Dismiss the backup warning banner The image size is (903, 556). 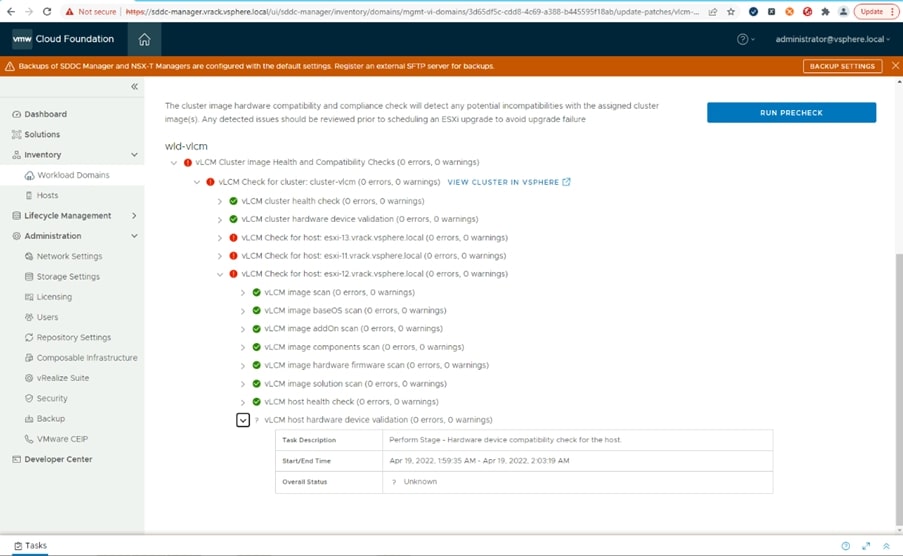(894, 66)
